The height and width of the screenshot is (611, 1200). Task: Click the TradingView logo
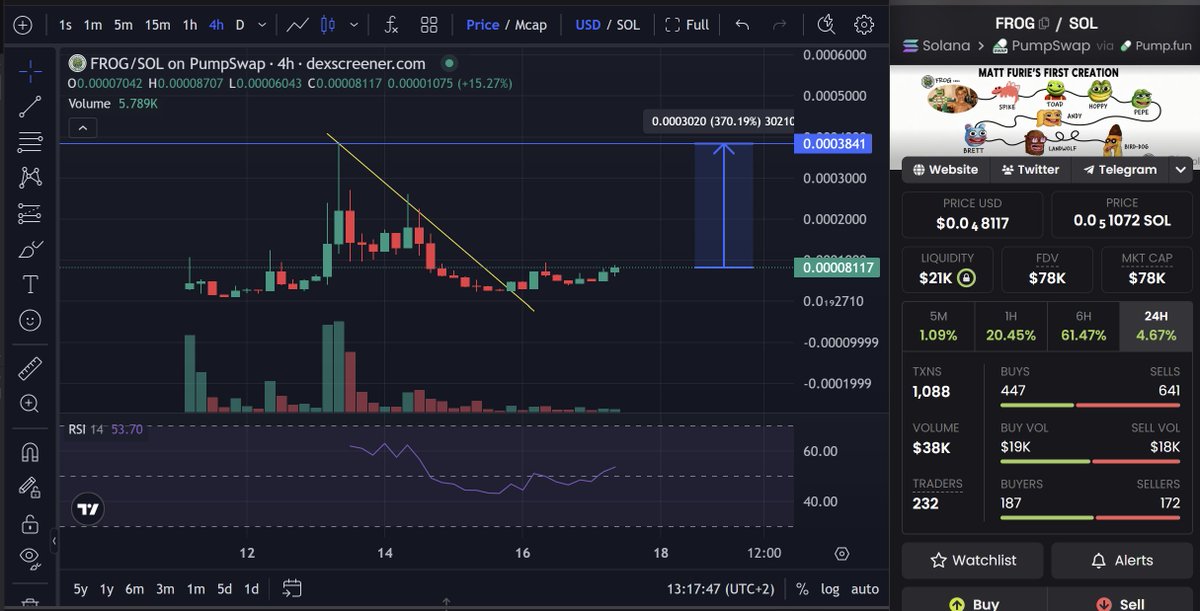pos(88,509)
